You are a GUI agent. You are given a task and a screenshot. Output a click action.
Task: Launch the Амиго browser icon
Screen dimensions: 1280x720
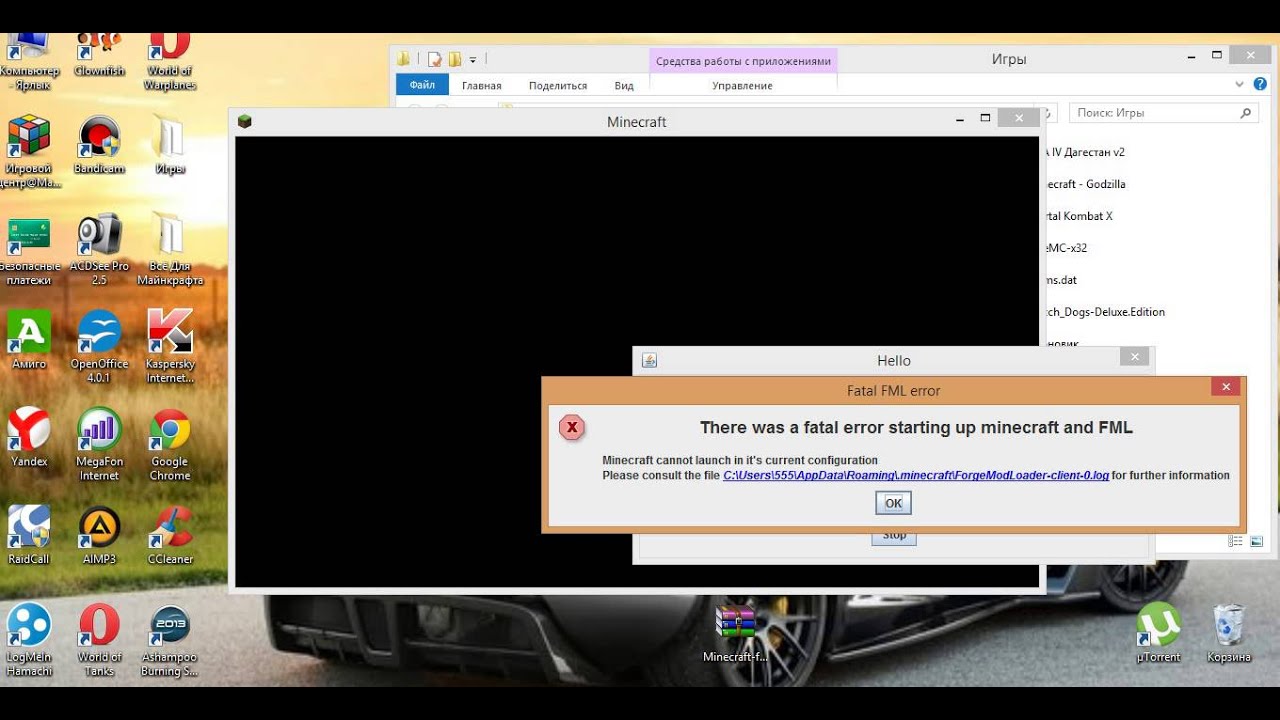(x=29, y=340)
